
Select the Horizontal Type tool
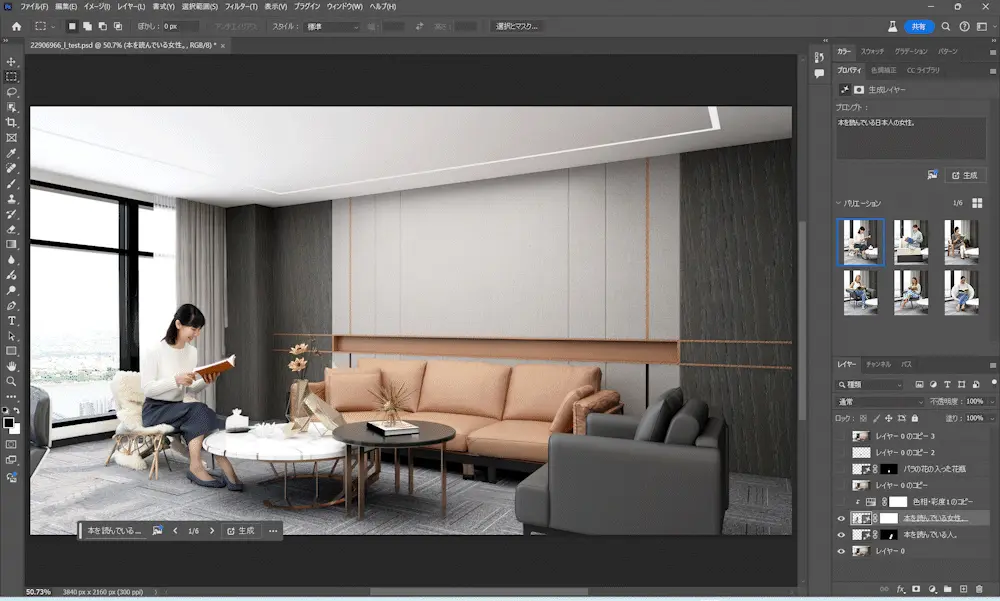11,321
